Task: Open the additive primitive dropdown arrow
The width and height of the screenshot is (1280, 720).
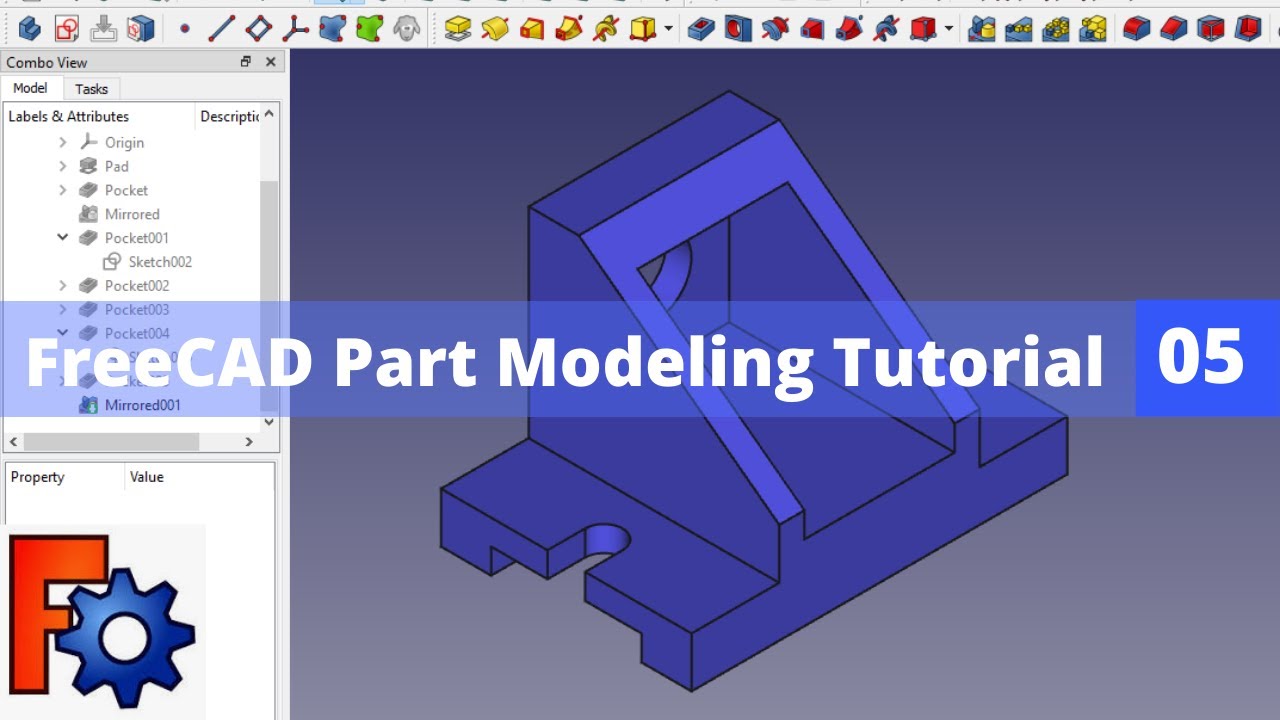Action: click(668, 29)
